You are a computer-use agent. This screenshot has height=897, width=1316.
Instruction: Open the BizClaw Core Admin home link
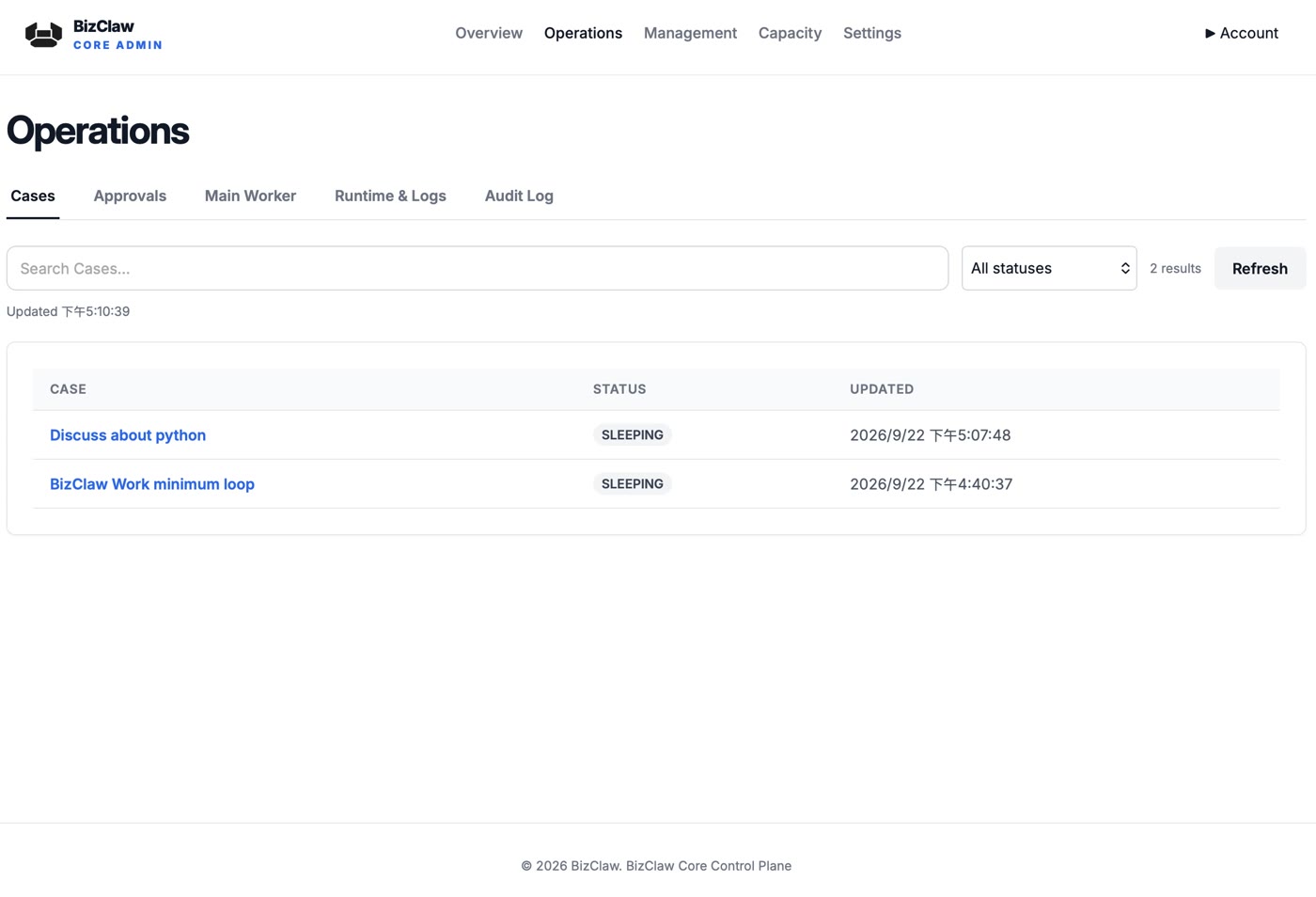(x=94, y=35)
